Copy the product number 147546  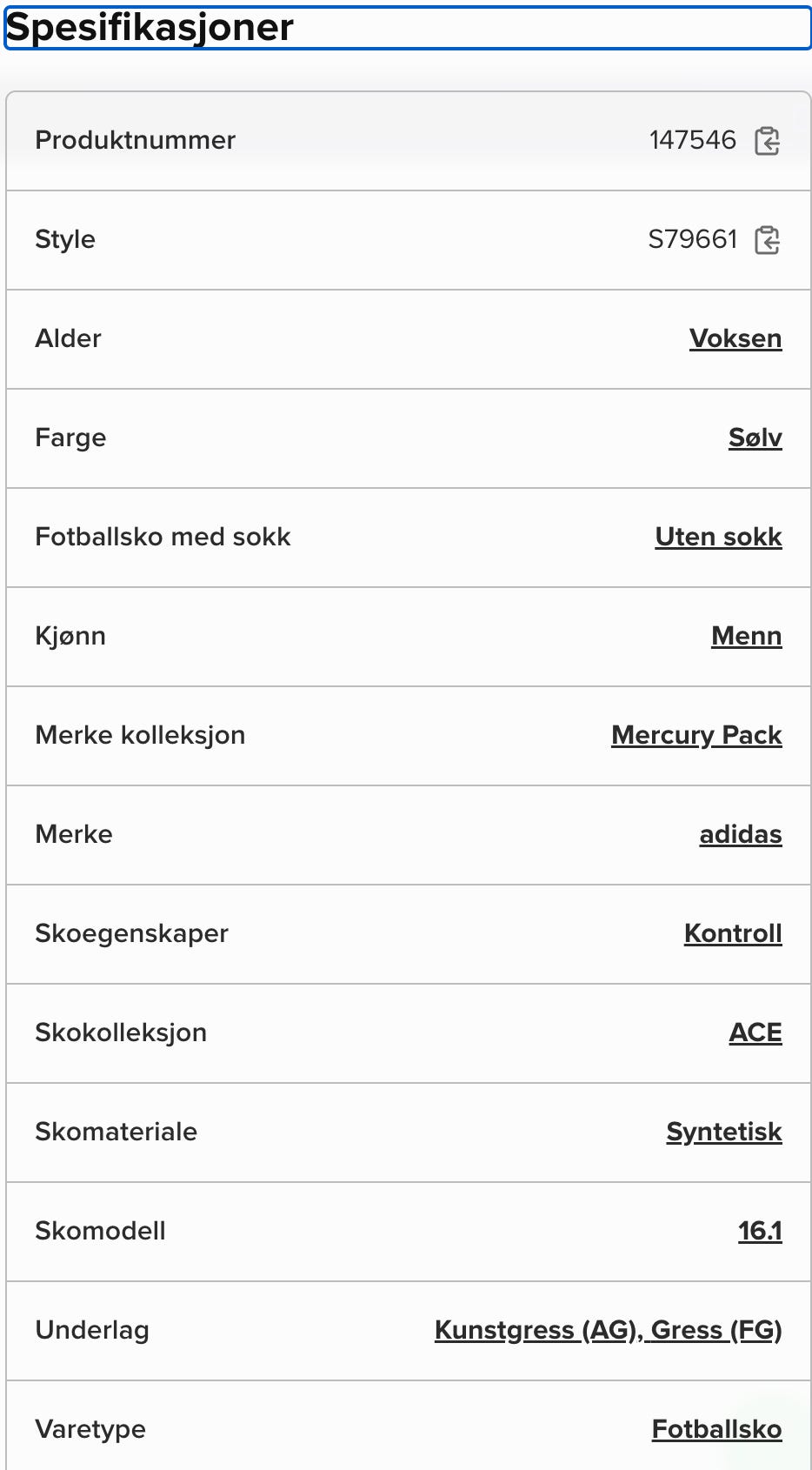click(767, 140)
